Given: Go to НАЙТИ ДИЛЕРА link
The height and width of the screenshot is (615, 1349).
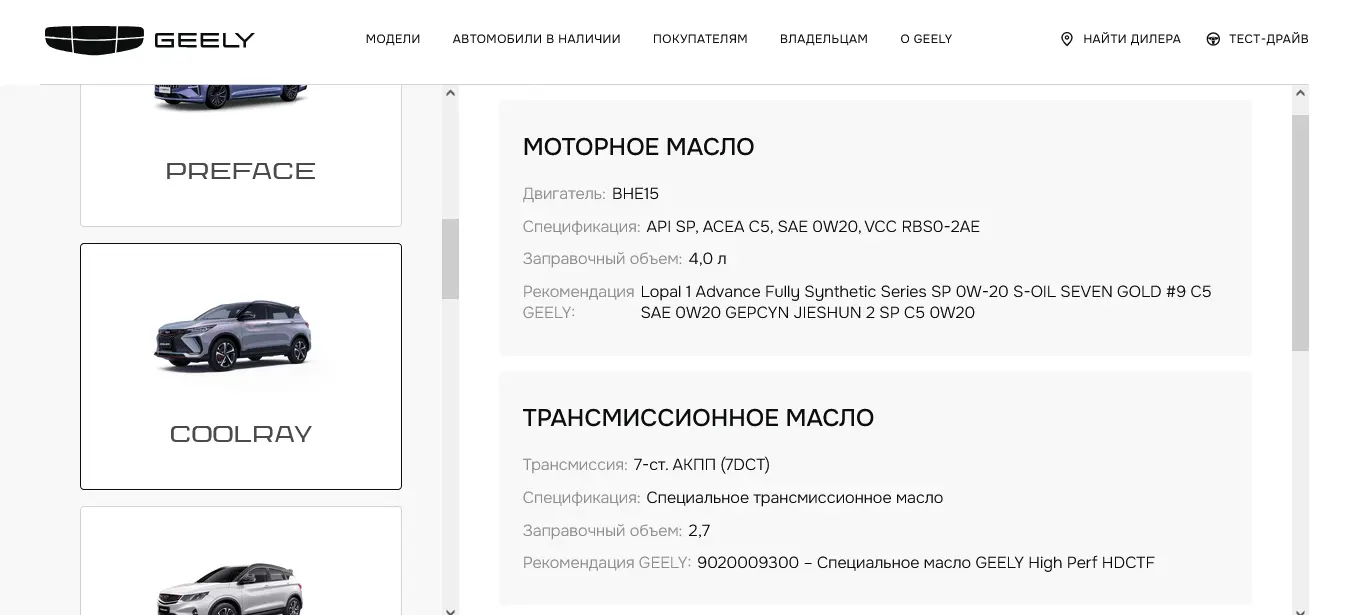Looking at the screenshot, I should [1131, 39].
